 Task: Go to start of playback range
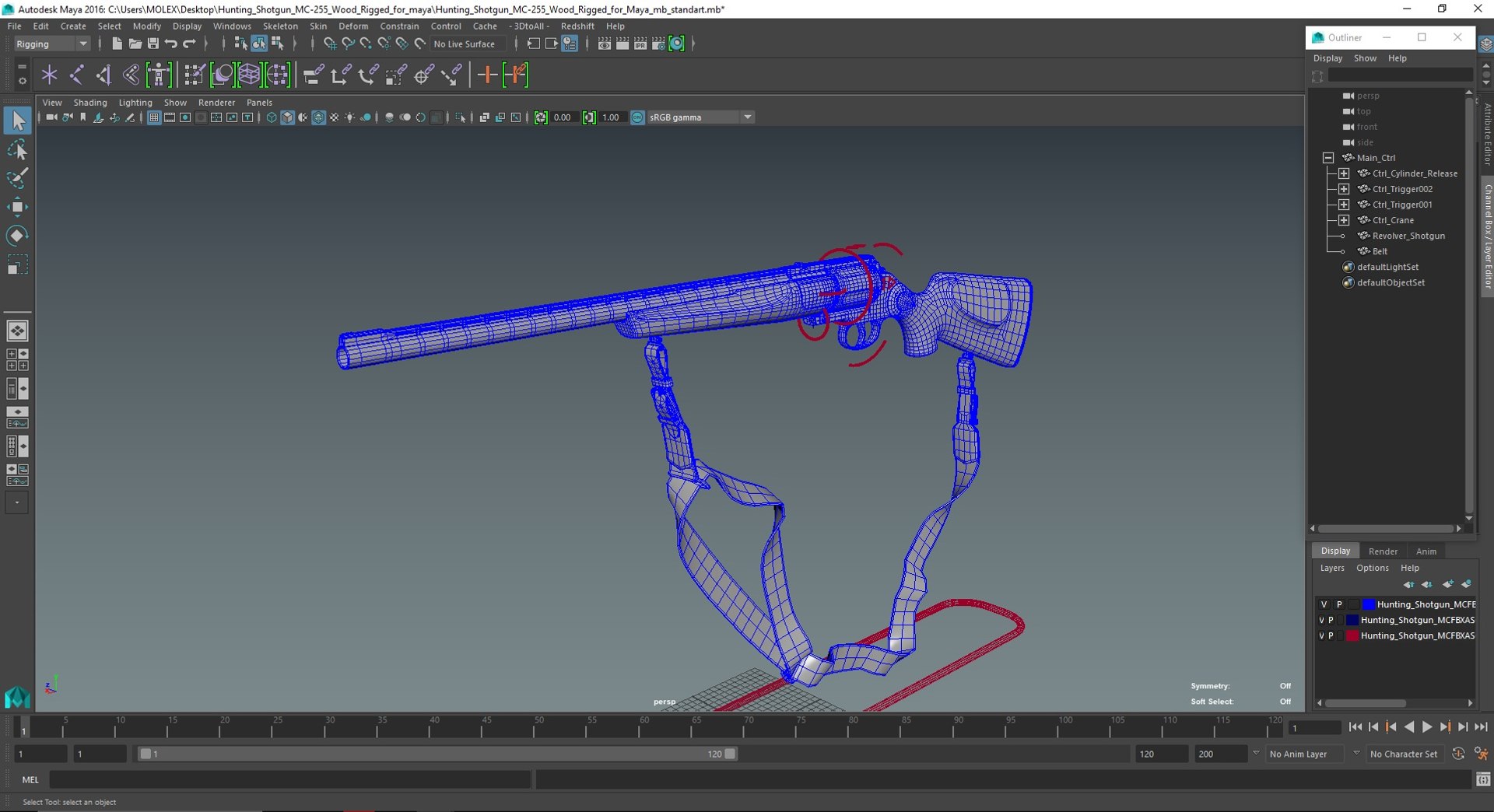click(1355, 727)
